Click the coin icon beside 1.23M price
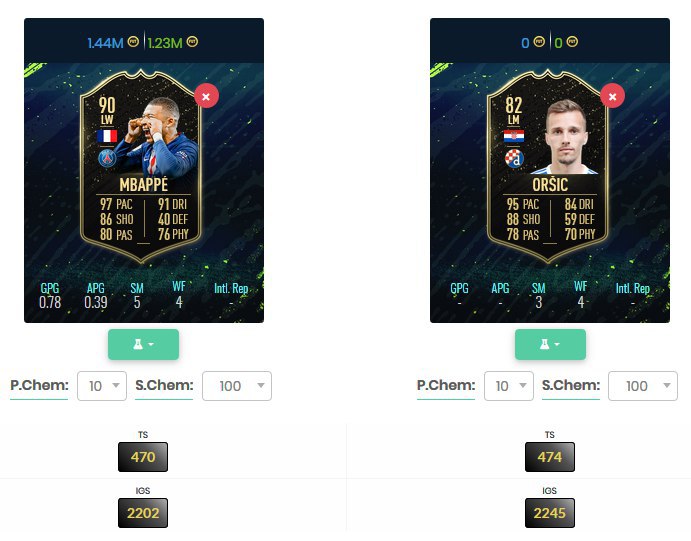This screenshot has width=691, height=541. click(192, 42)
